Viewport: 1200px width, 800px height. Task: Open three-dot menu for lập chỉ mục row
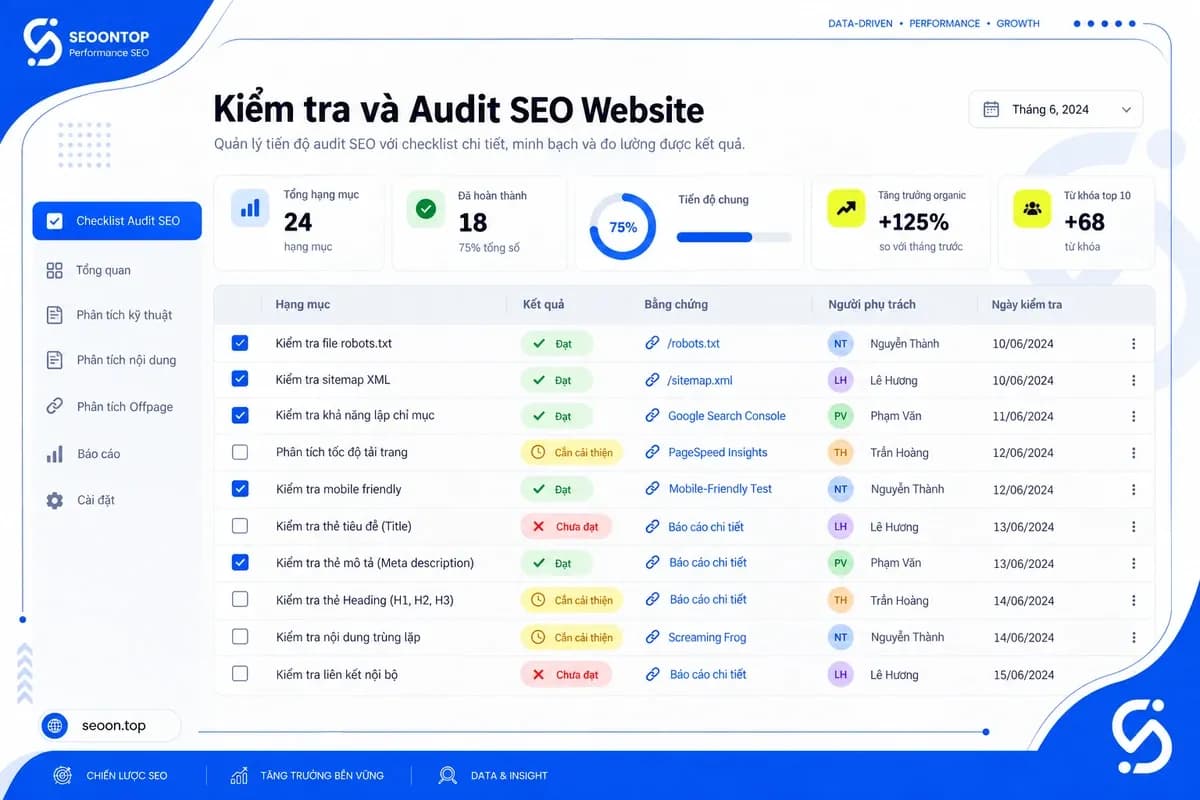tap(1133, 417)
